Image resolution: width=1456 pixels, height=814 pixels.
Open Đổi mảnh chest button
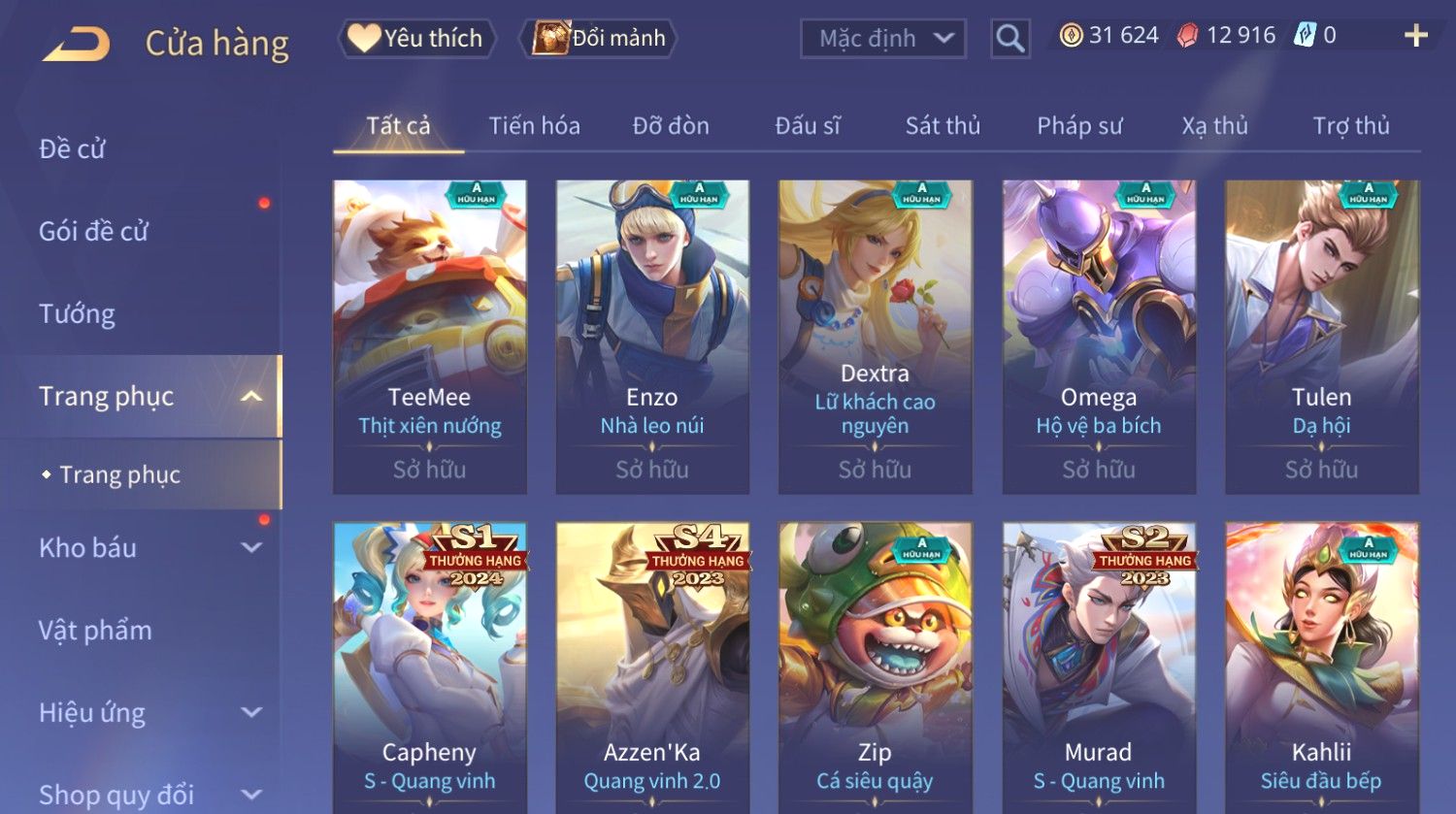pos(598,38)
